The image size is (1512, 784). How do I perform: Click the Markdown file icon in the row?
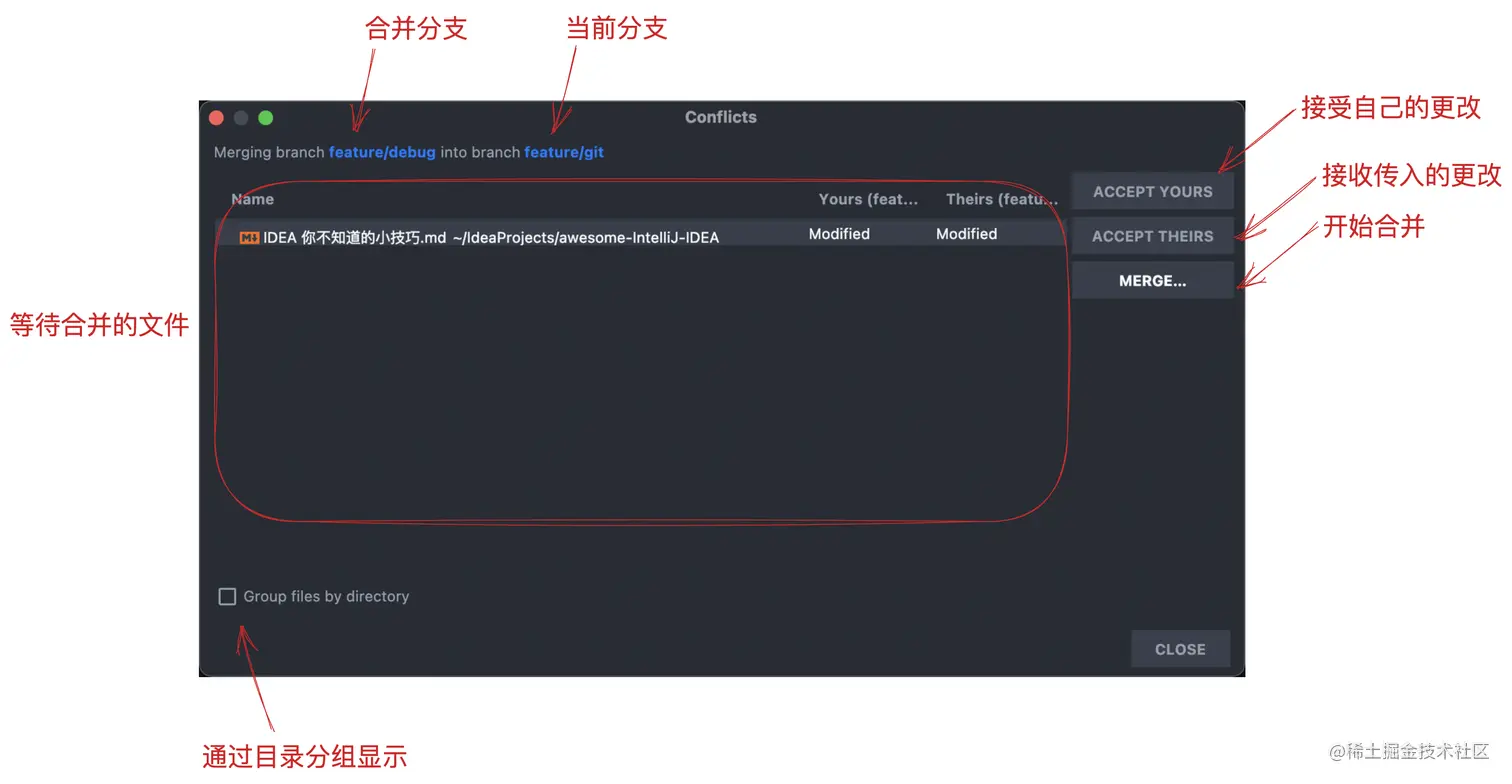[x=249, y=238]
